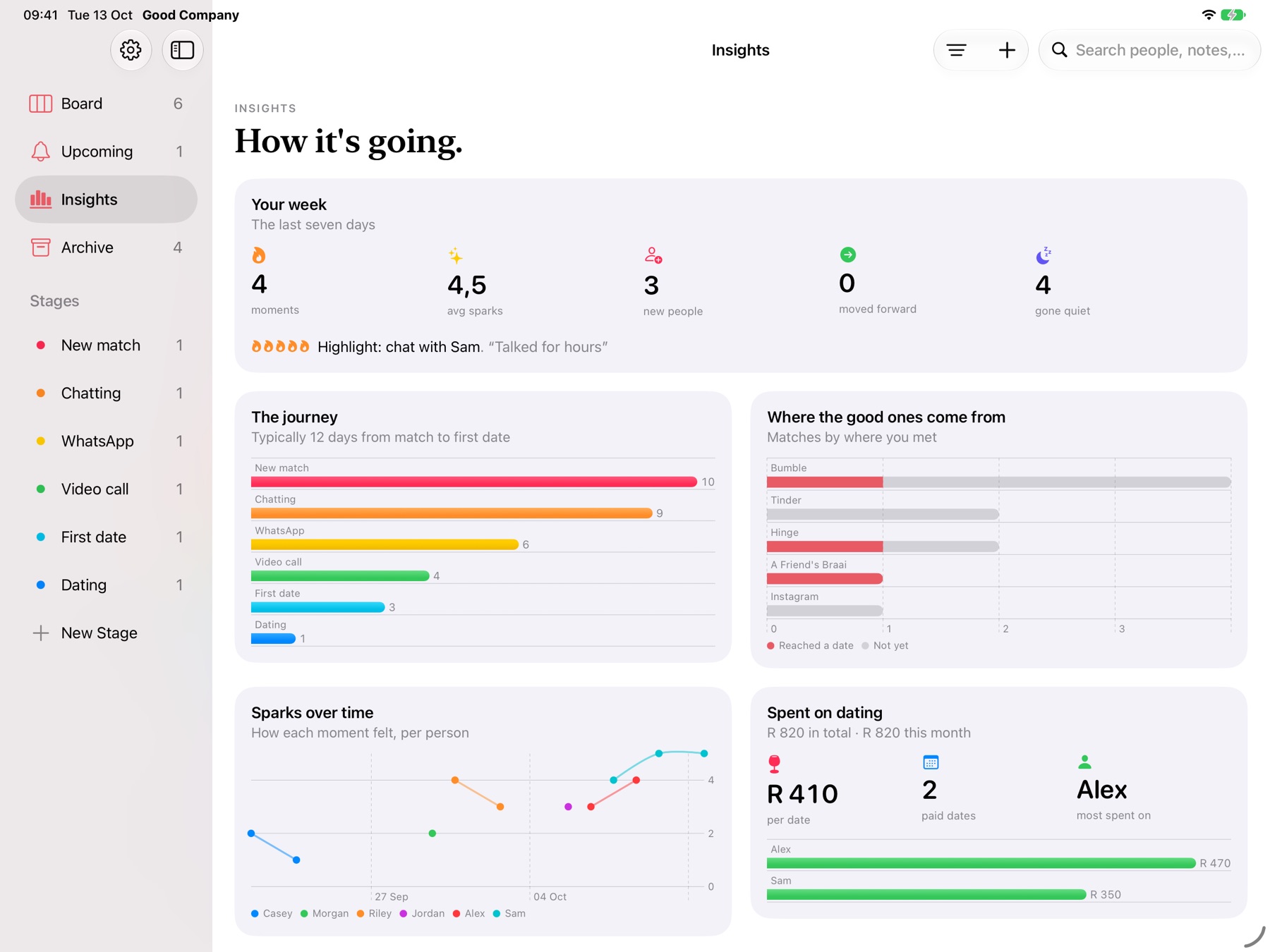
Task: Select Insights in the sidebar
Action: tap(106, 200)
